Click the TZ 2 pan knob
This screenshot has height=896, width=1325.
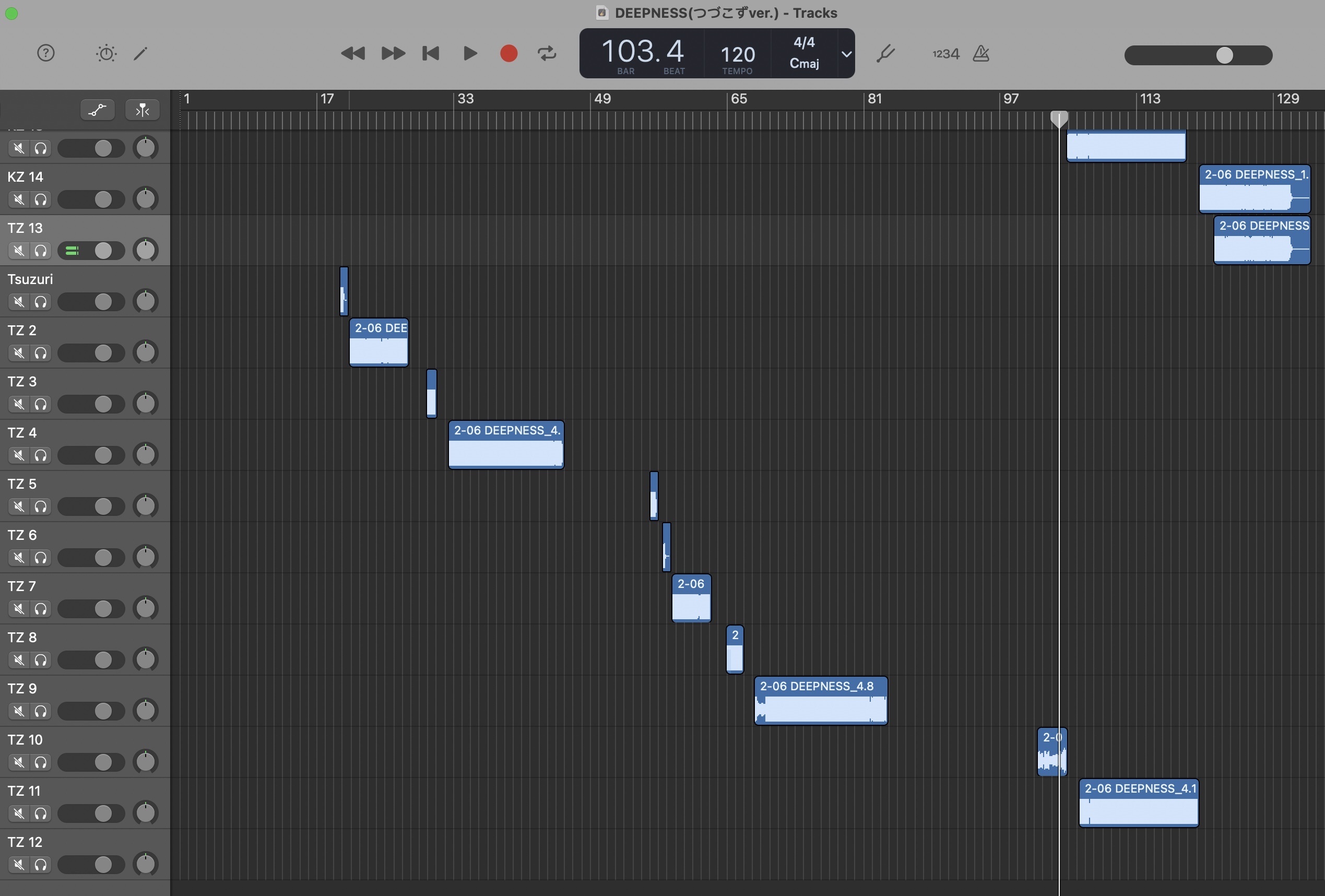coord(146,352)
